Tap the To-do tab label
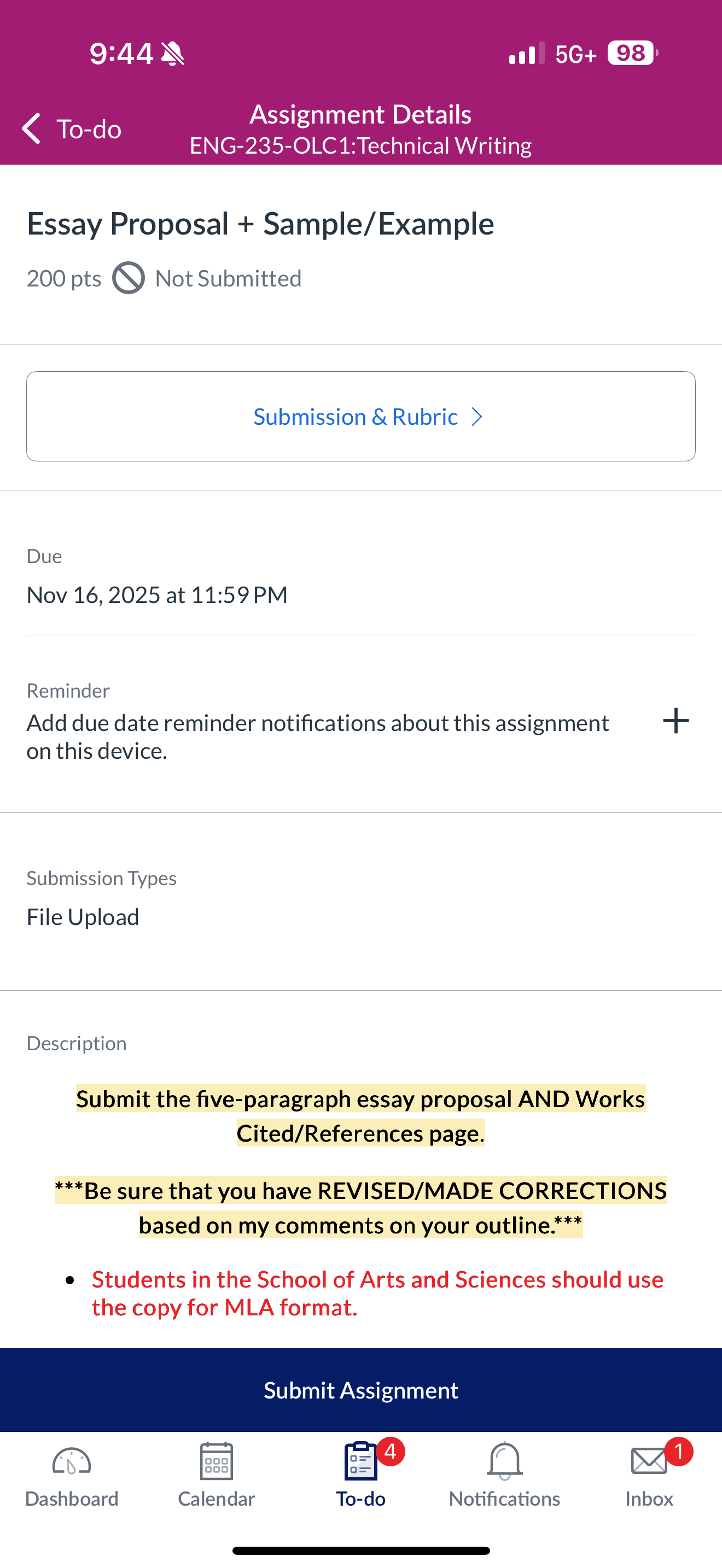The image size is (722, 1568). 361,1499
